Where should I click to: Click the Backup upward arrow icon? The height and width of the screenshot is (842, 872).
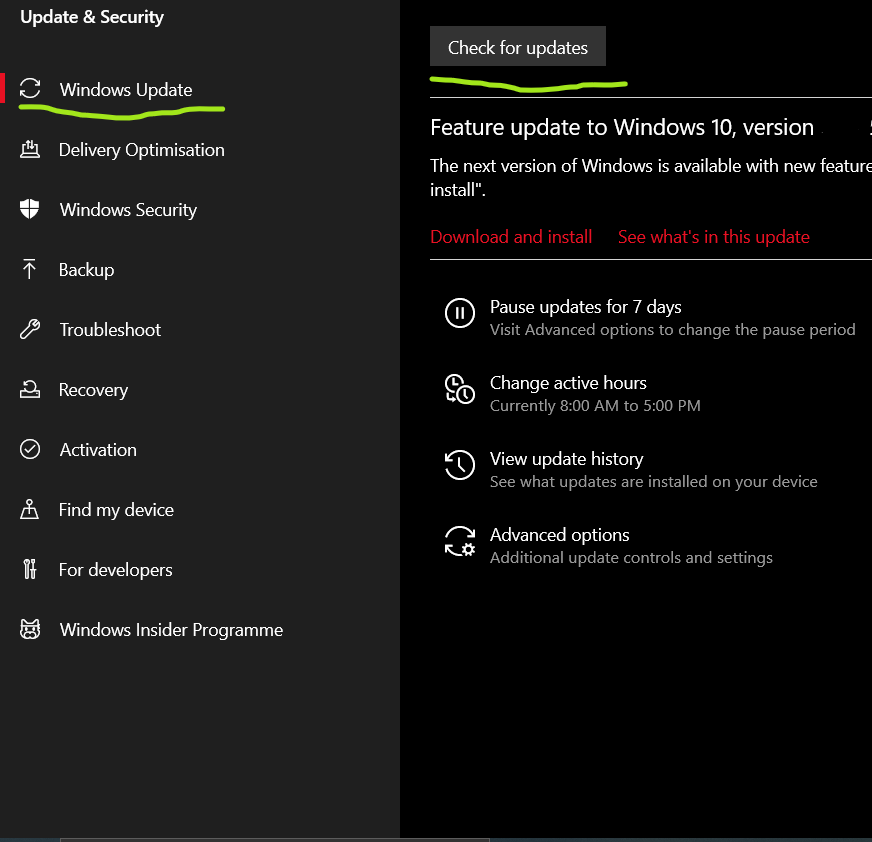click(29, 269)
